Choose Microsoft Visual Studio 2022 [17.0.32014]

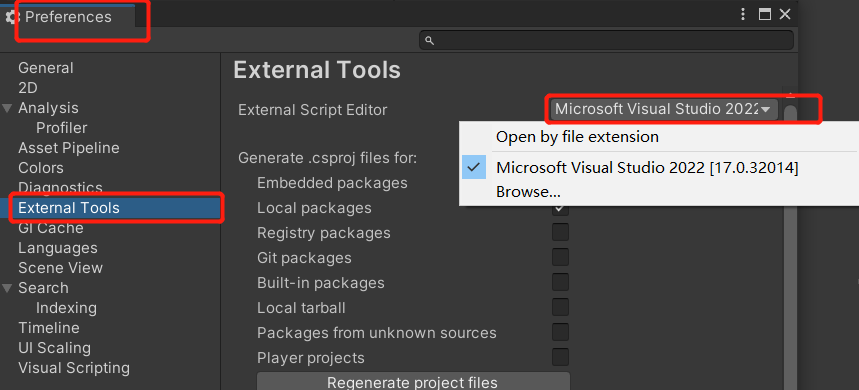(647, 168)
